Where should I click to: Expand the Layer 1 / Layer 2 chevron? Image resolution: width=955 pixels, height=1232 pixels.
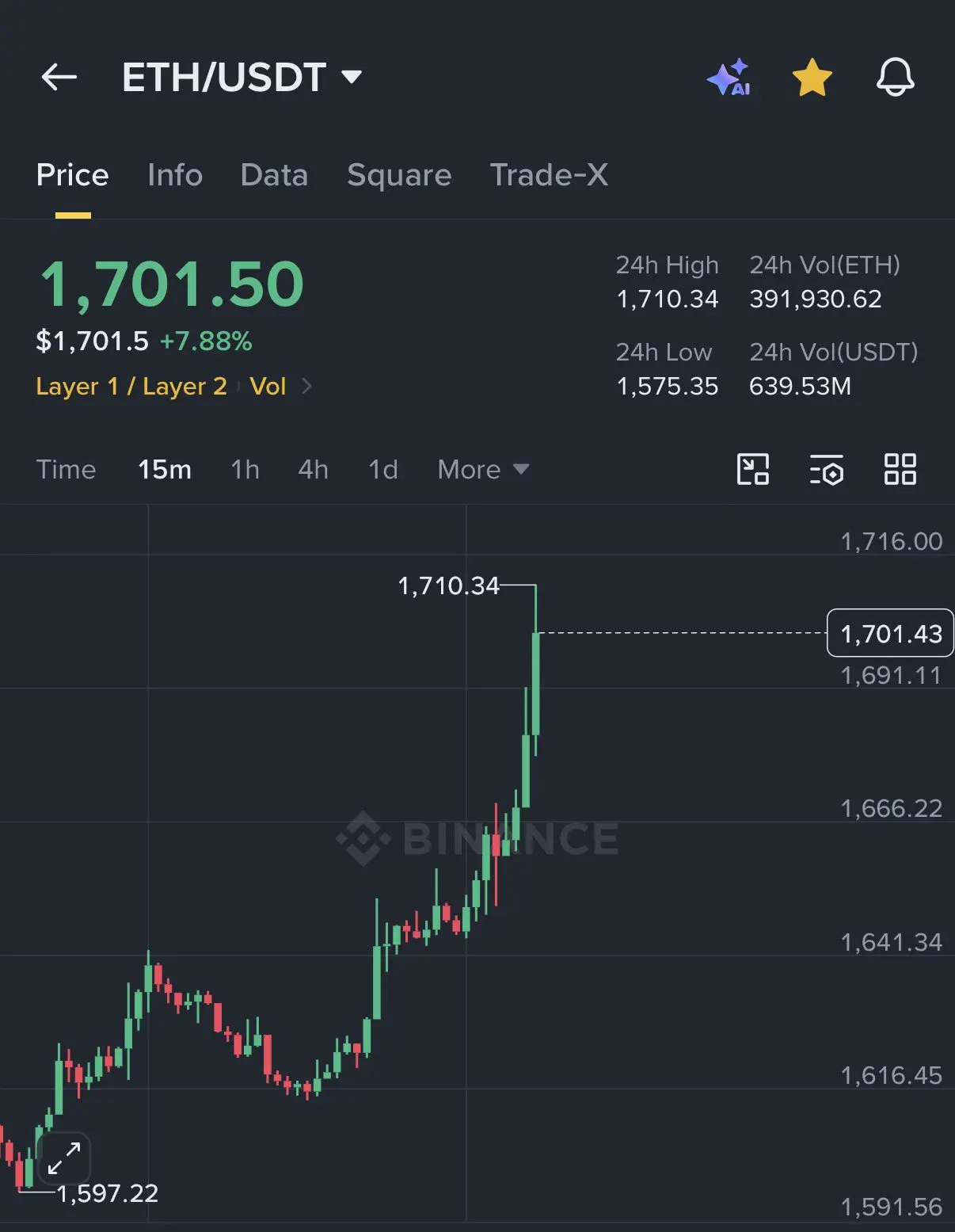point(307,386)
